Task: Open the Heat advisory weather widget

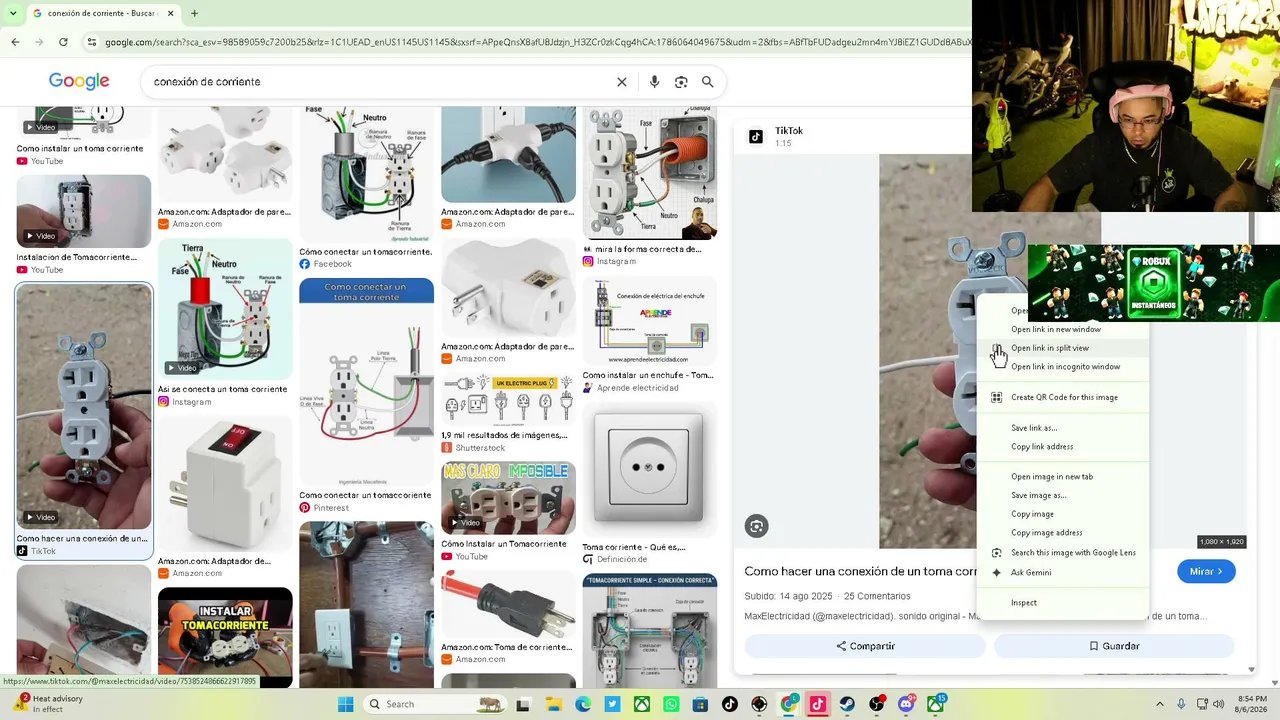Action: [x=48, y=704]
